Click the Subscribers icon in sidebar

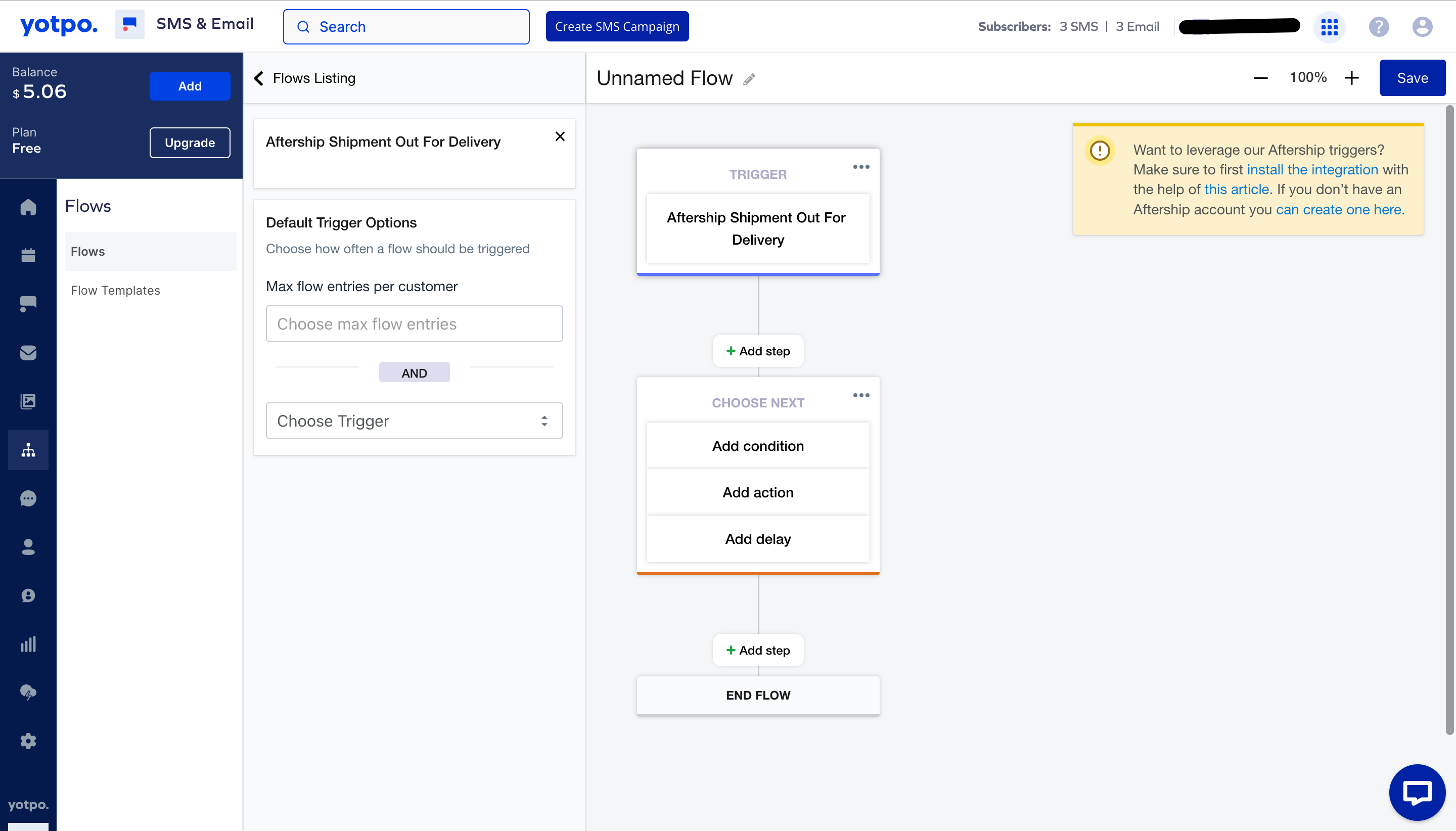(28, 547)
